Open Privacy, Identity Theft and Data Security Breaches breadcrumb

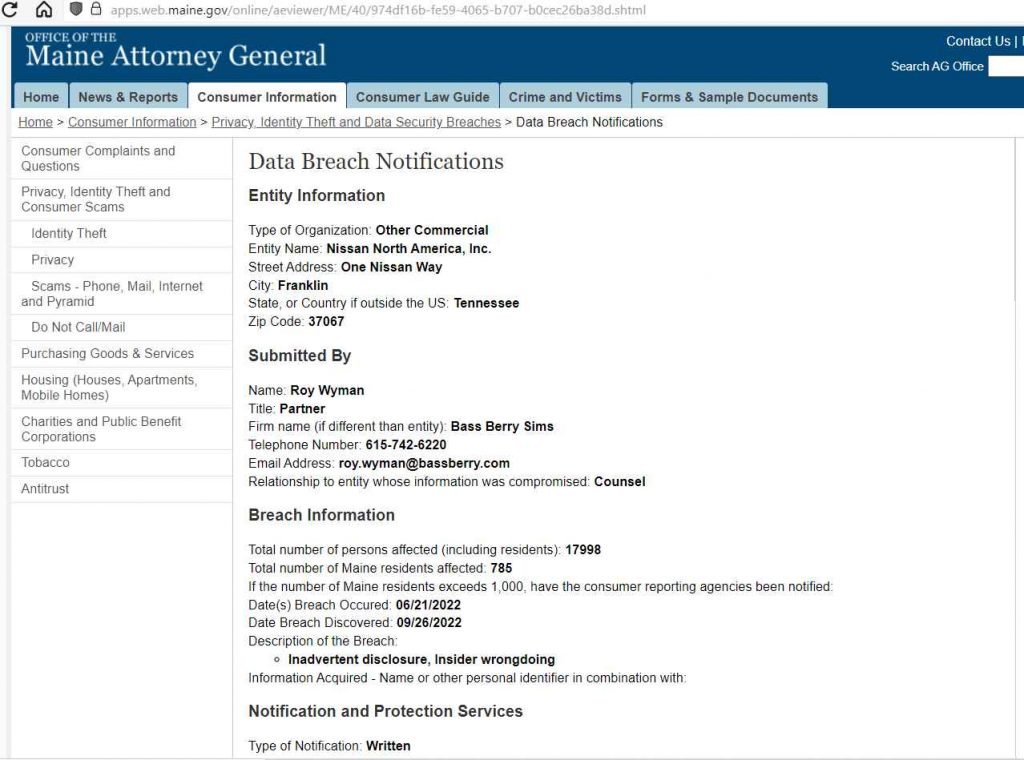coord(356,122)
